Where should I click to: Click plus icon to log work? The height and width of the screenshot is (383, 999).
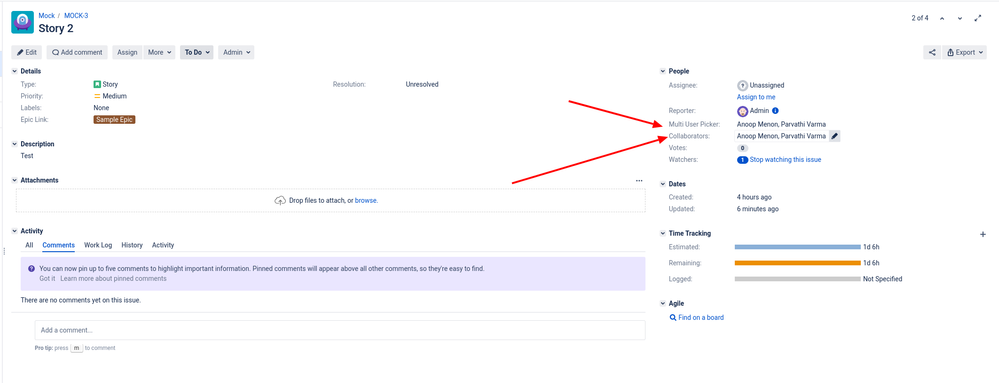click(x=982, y=234)
